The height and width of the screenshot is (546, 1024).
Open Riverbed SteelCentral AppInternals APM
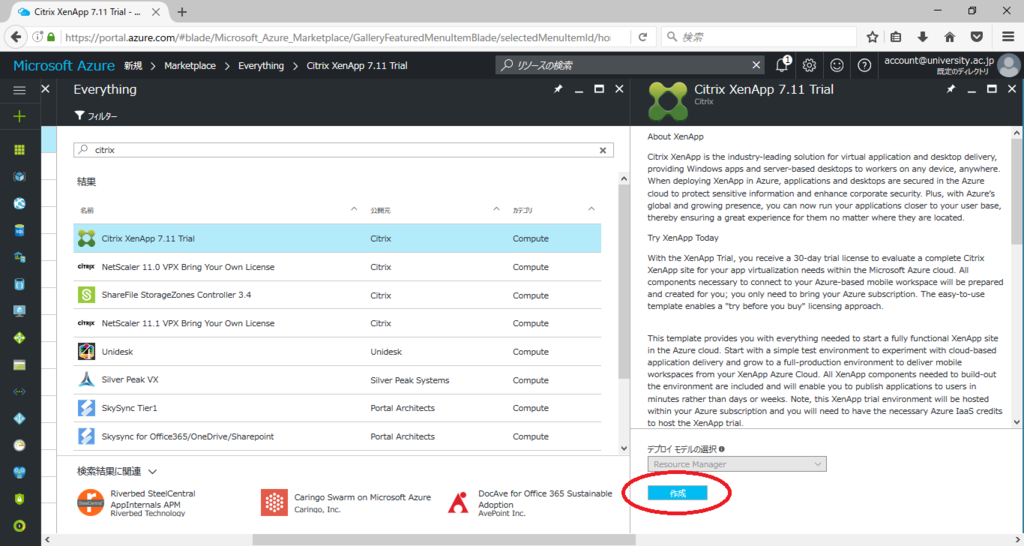(x=136, y=503)
